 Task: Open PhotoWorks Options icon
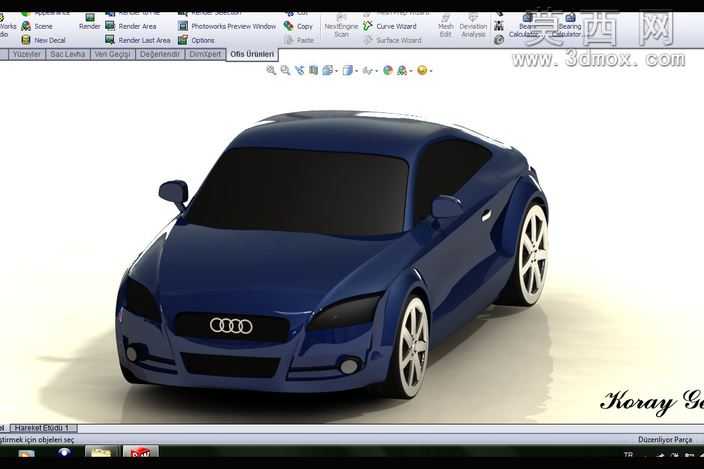(183, 40)
